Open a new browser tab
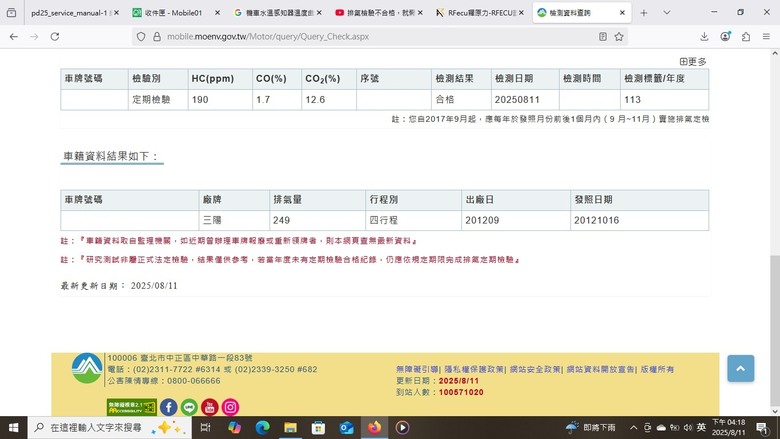Viewport: 780px width, 439px height. click(x=644, y=13)
